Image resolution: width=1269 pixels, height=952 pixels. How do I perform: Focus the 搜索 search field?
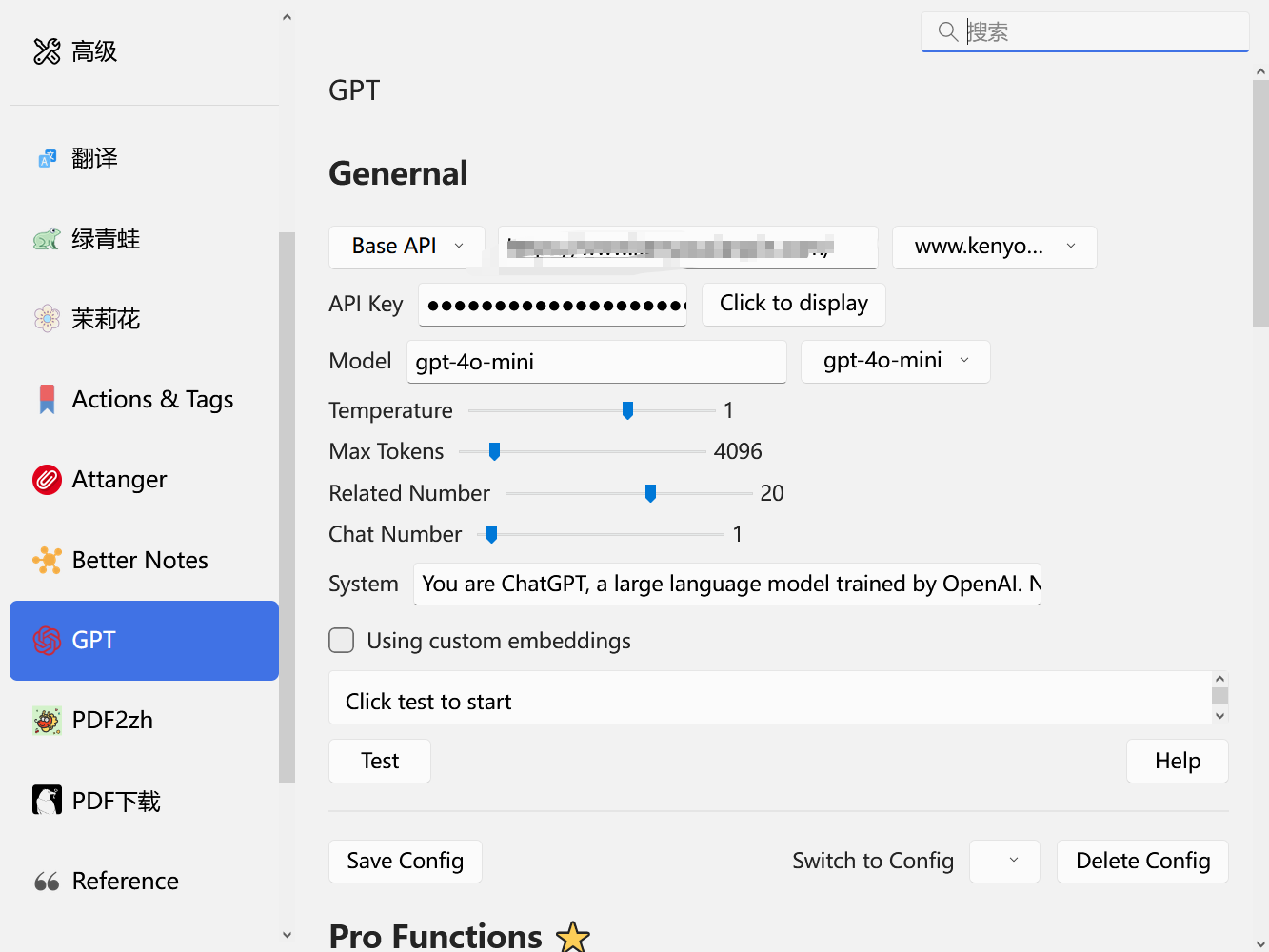(1085, 31)
